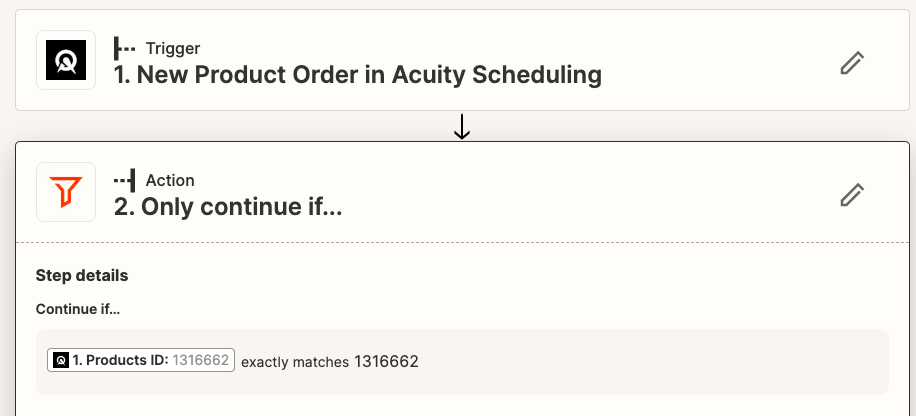Click the 'Continue if...' label

pyautogui.click(x=78, y=309)
